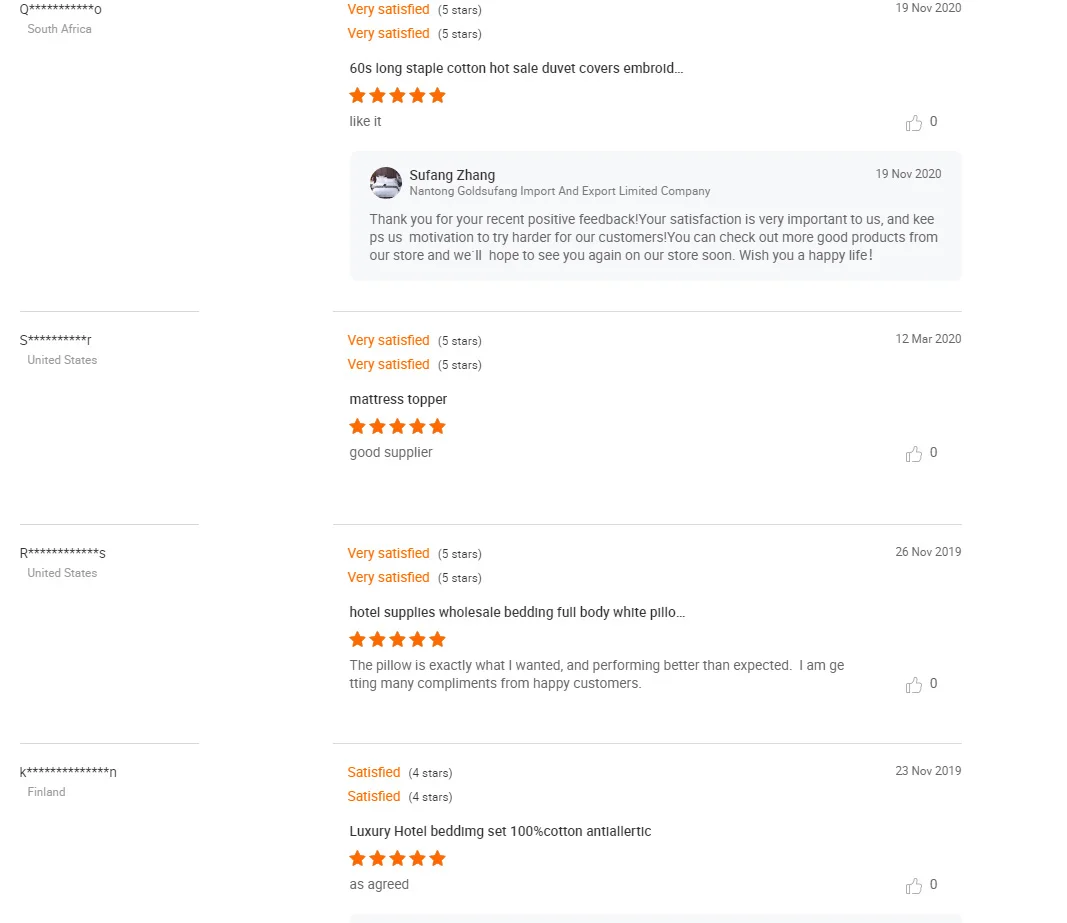This screenshot has width=1067, height=923.
Task: Click thumbs-up icon on "like it" review
Action: pyautogui.click(x=914, y=123)
